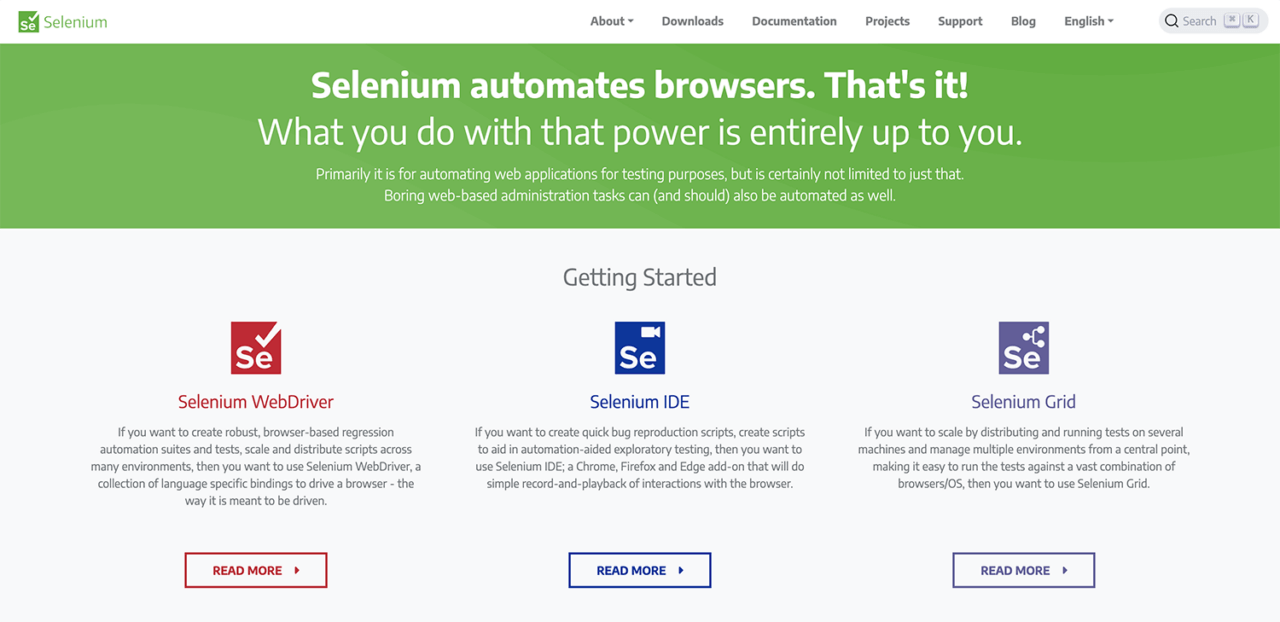Go to the Documentation section
This screenshot has width=1280, height=622.
pyautogui.click(x=794, y=21)
